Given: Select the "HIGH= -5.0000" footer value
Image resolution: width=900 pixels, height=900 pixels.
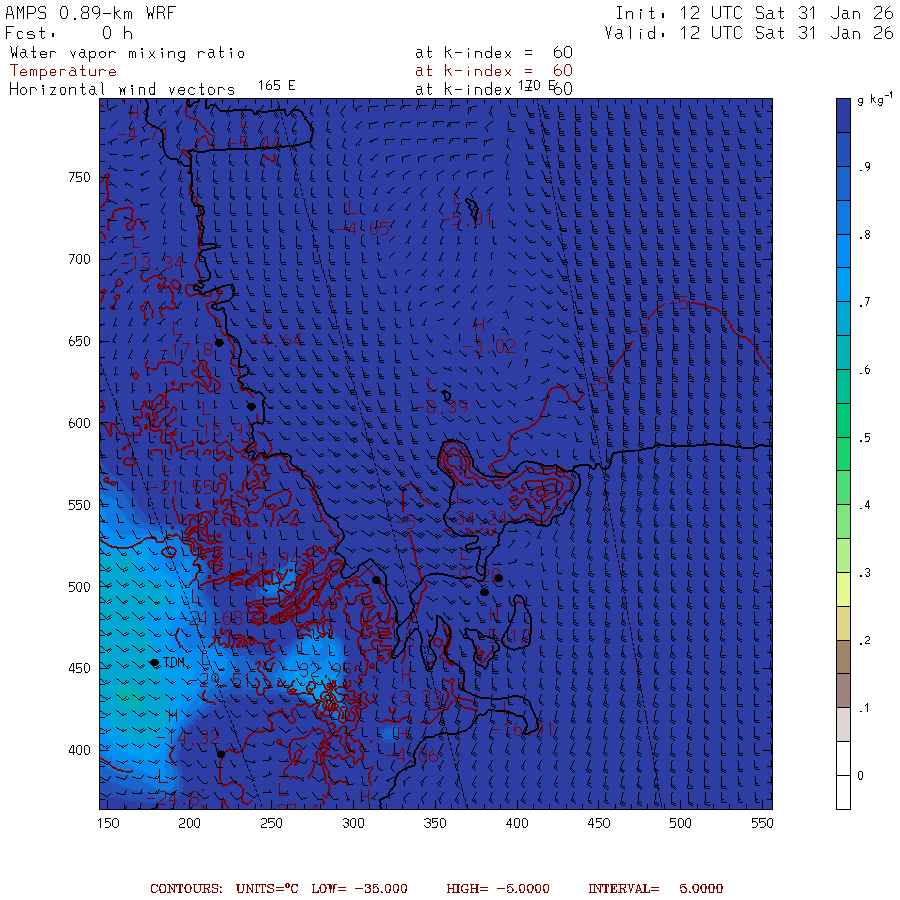Looking at the screenshot, I should 498,889.
